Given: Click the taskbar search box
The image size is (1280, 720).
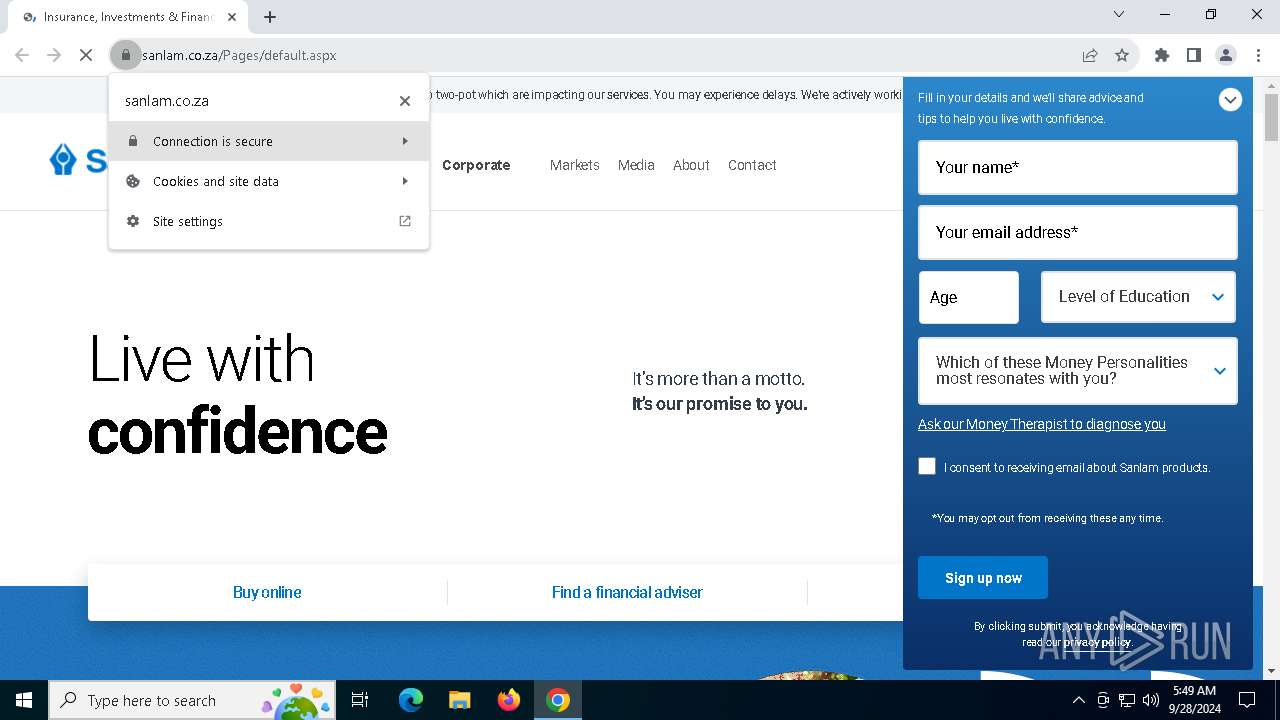Looking at the screenshot, I should pyautogui.click(x=191, y=700).
